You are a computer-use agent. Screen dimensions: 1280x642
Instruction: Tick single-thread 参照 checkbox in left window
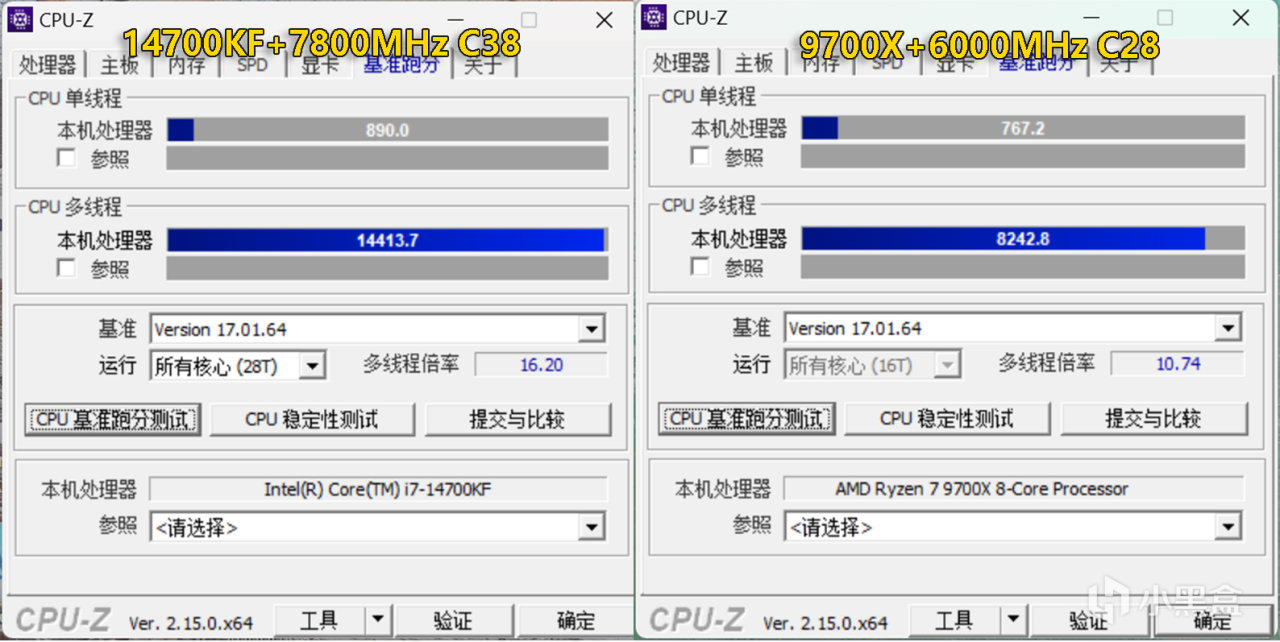tap(67, 157)
